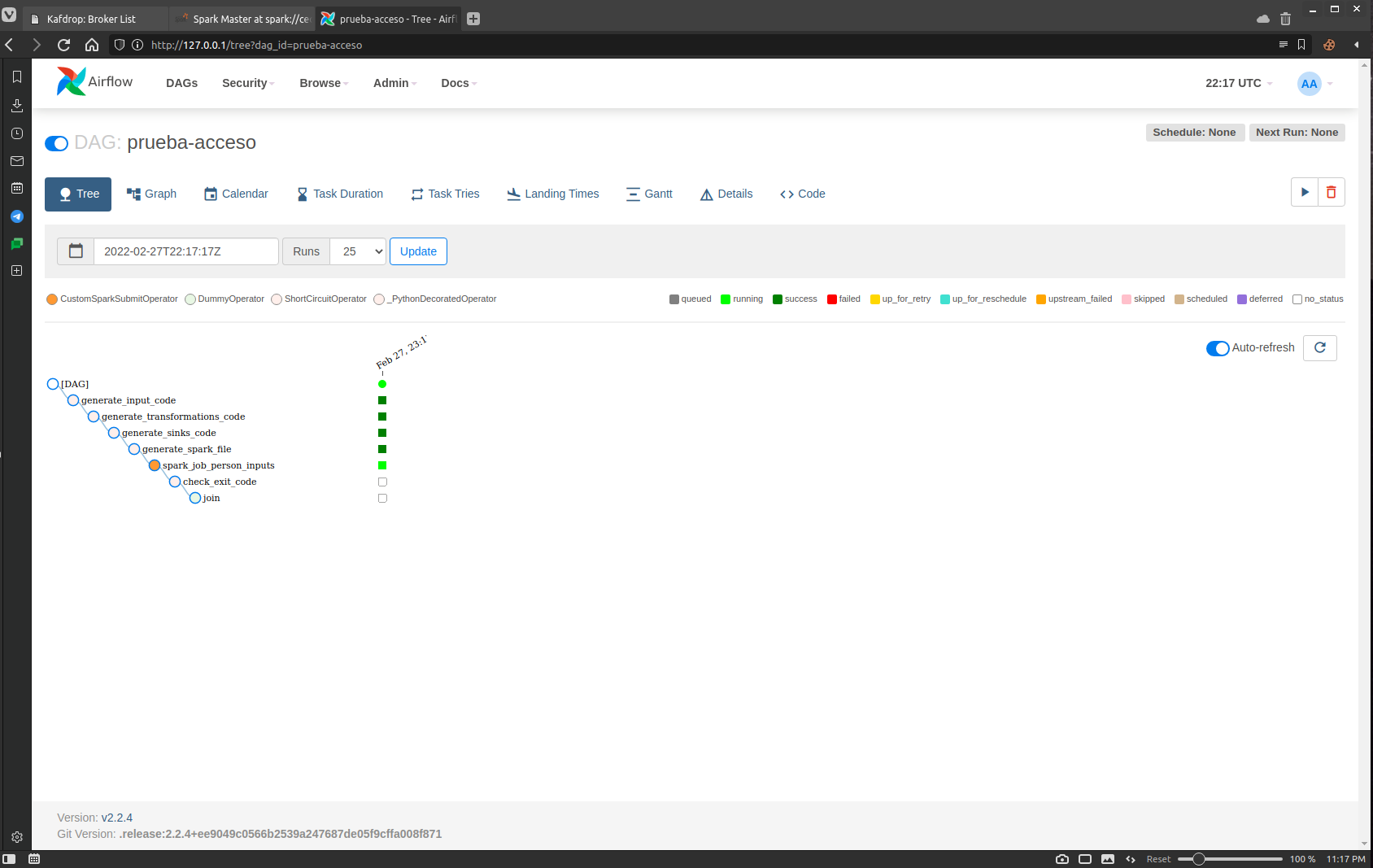Collapse the generate_spark_file tree node
Viewport: 1373px width, 868px height.
(x=134, y=449)
